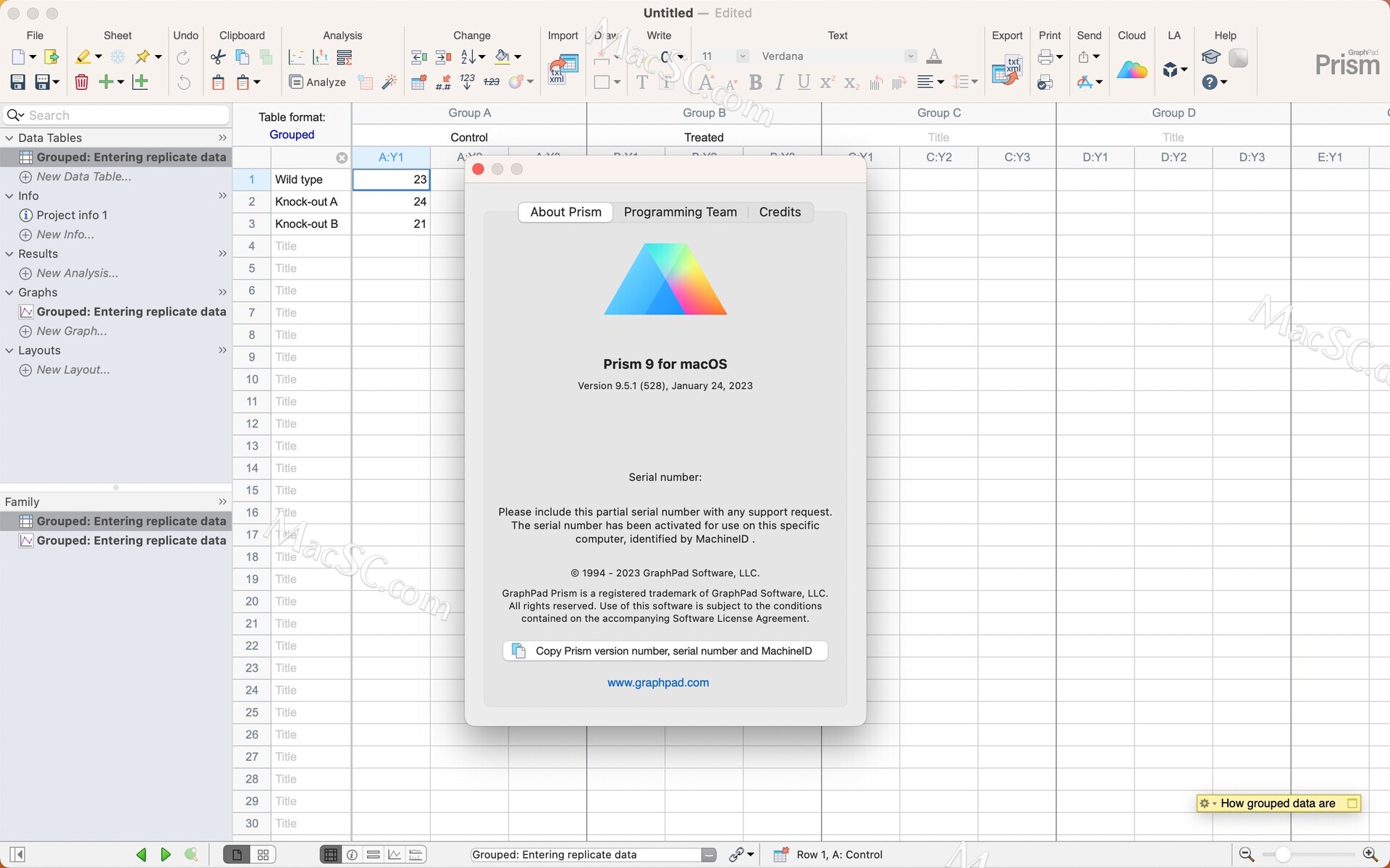This screenshot has width=1390, height=868.
Task: Click the zoom slider knob
Action: [x=1282, y=855]
